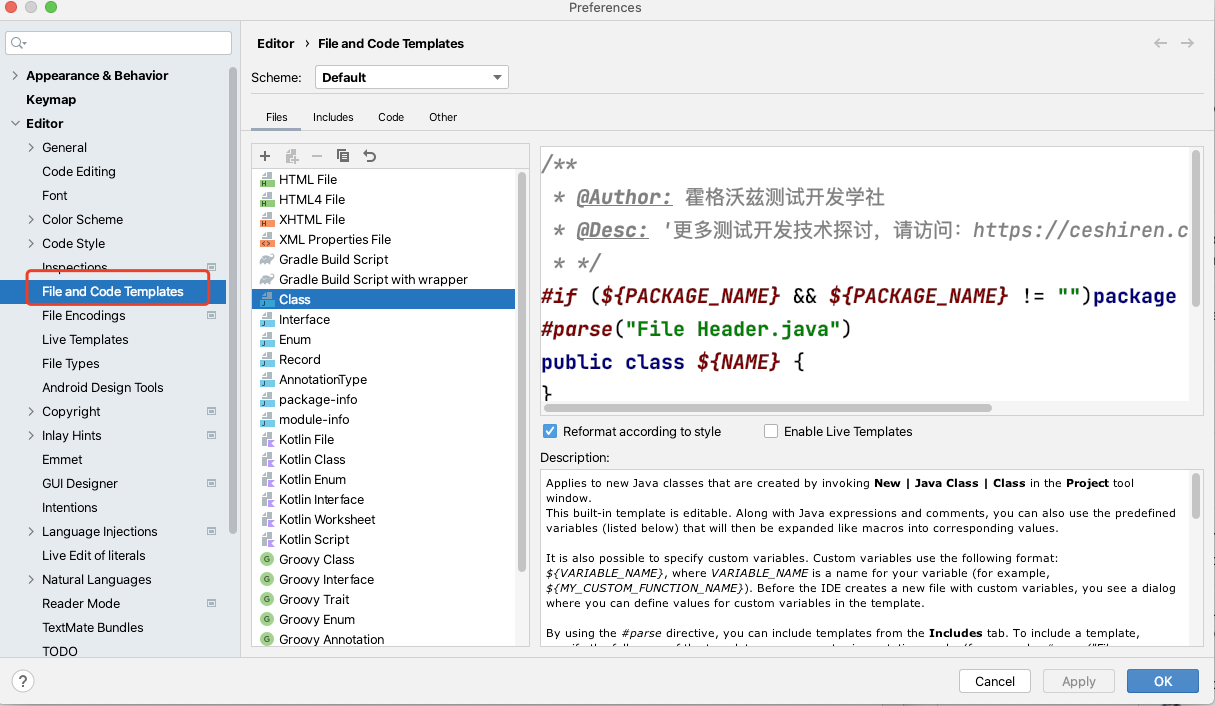Click the settings search field
Screen dimensions: 1215x706
click(118, 43)
